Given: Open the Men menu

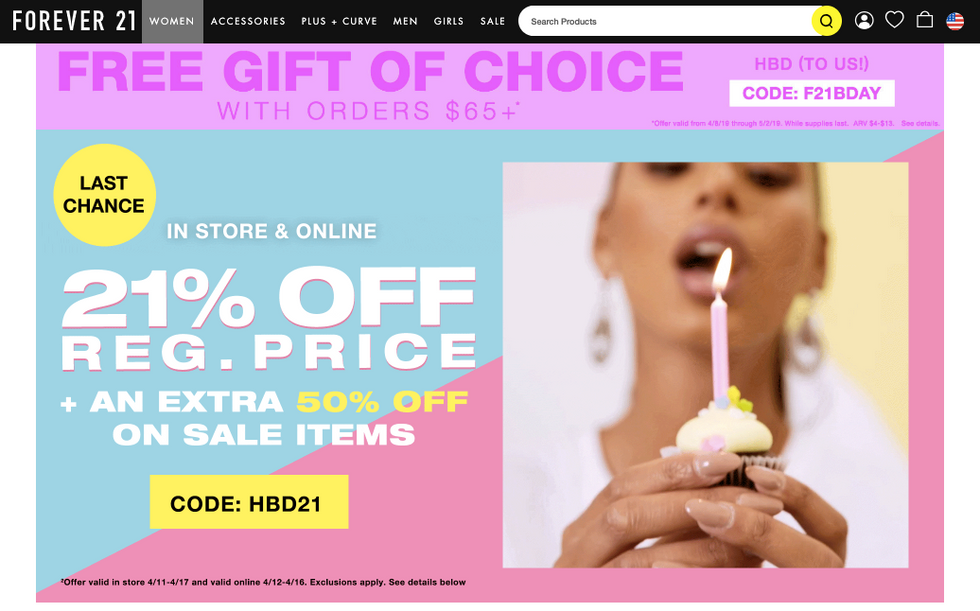Looking at the screenshot, I should 405,21.
